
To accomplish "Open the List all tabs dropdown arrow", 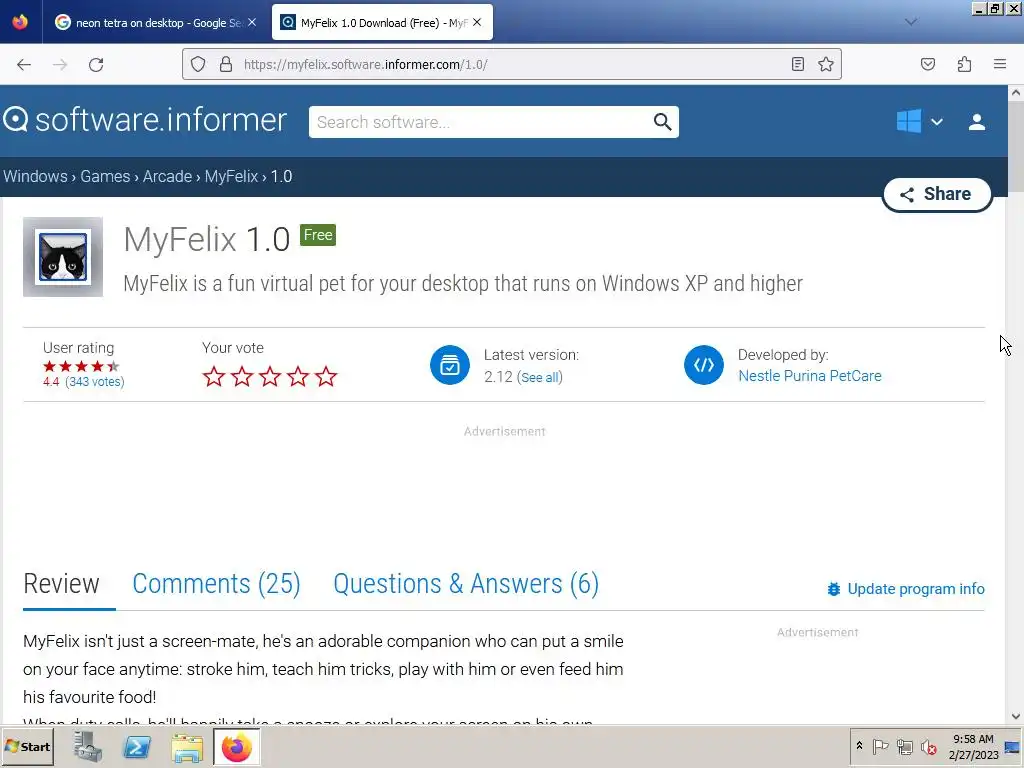I will (910, 22).
